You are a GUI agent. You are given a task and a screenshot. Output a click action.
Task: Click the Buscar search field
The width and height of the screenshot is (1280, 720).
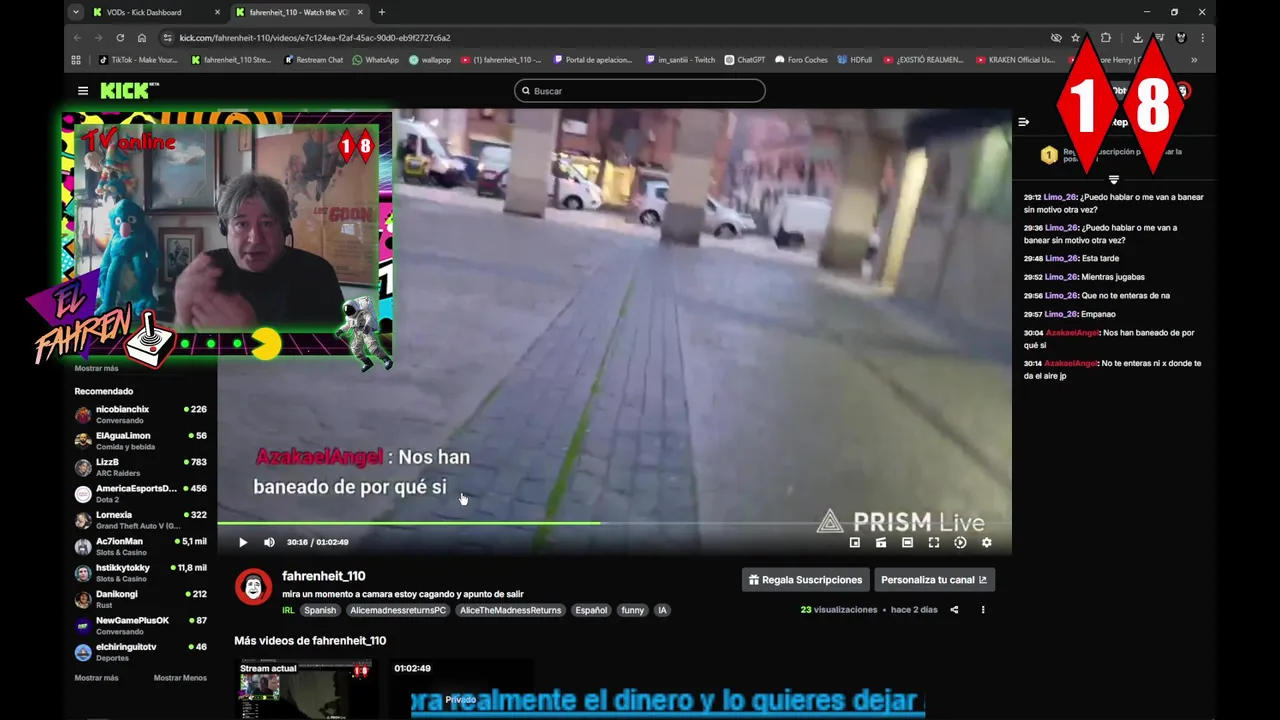pyautogui.click(x=640, y=91)
